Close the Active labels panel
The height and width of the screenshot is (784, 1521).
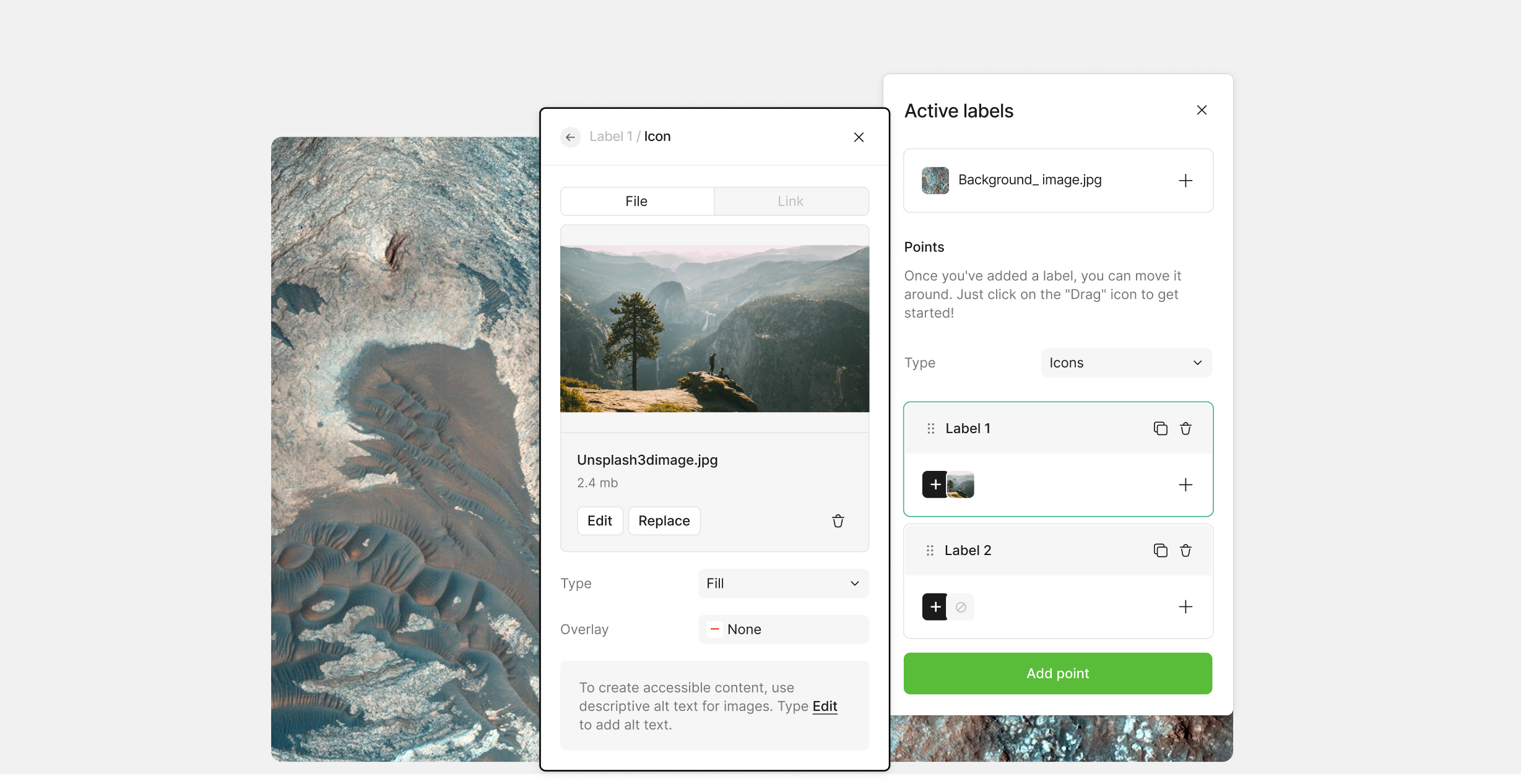(1202, 110)
